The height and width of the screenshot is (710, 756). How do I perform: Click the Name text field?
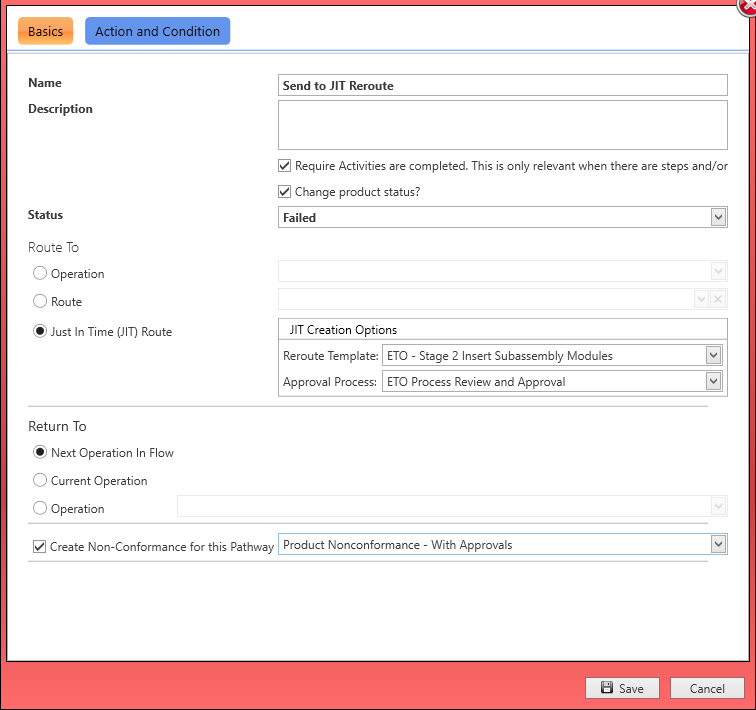coord(502,86)
